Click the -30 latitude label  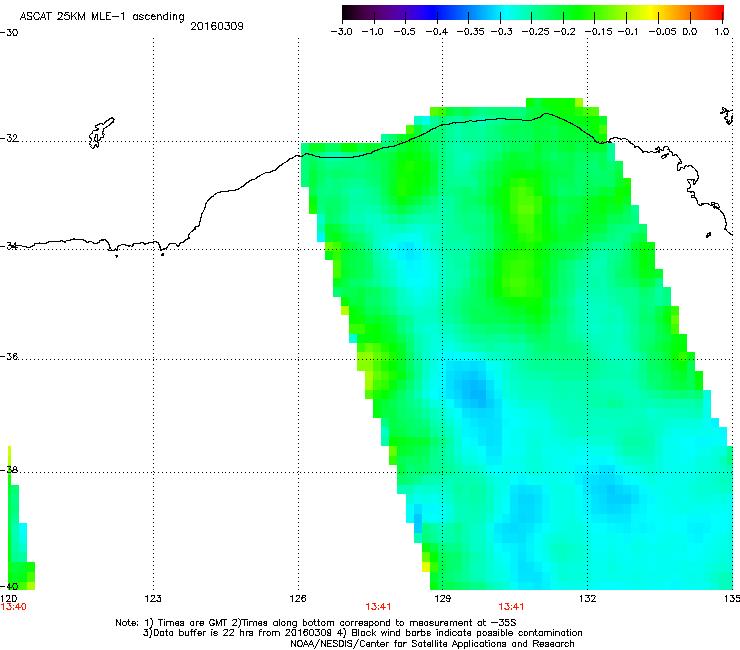[9, 33]
